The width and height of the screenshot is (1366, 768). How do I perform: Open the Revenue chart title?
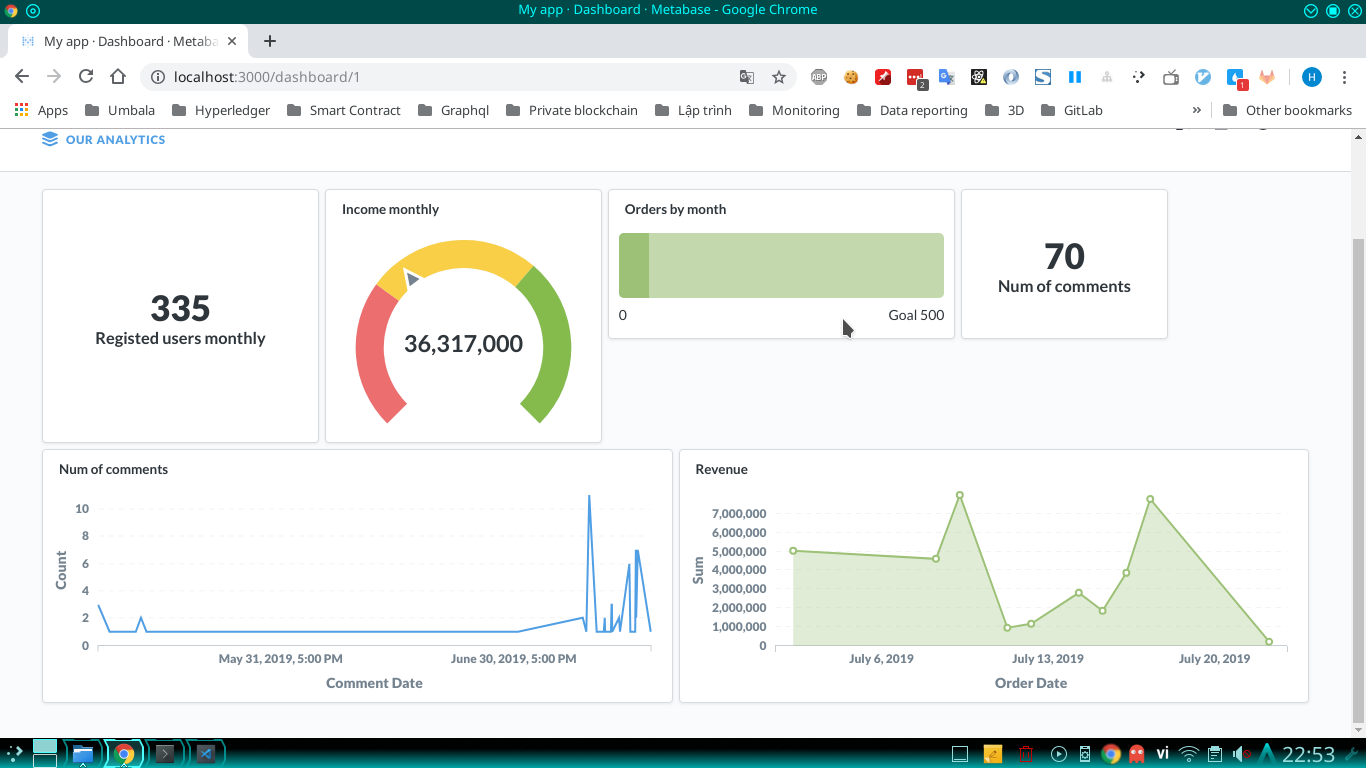pyautogui.click(x=721, y=469)
